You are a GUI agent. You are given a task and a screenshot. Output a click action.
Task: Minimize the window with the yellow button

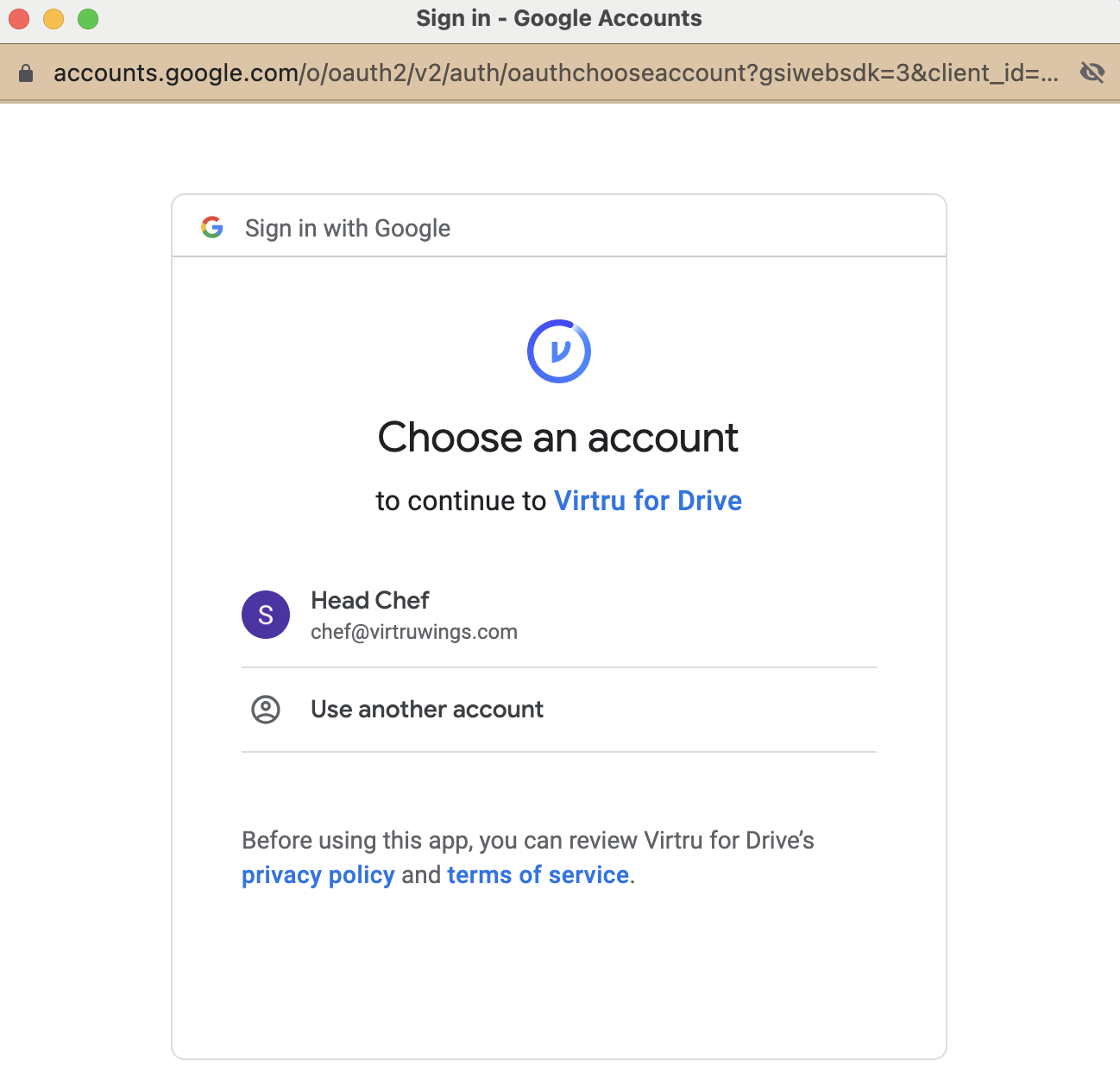pos(53,18)
